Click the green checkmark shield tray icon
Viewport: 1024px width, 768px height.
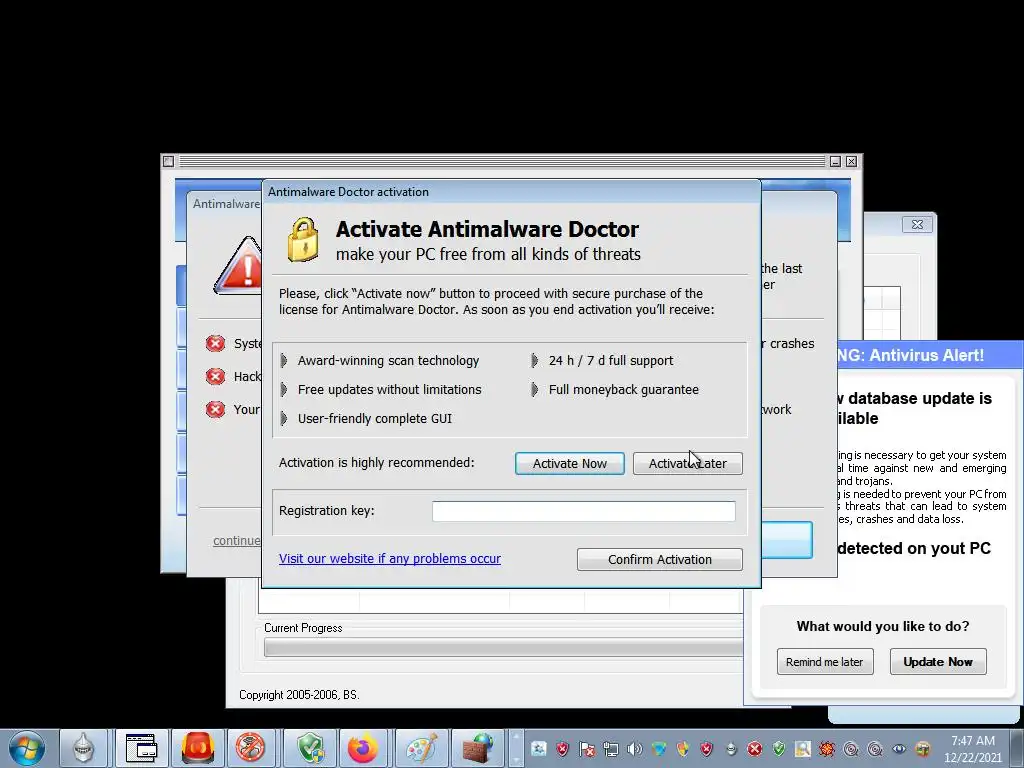[779, 749]
